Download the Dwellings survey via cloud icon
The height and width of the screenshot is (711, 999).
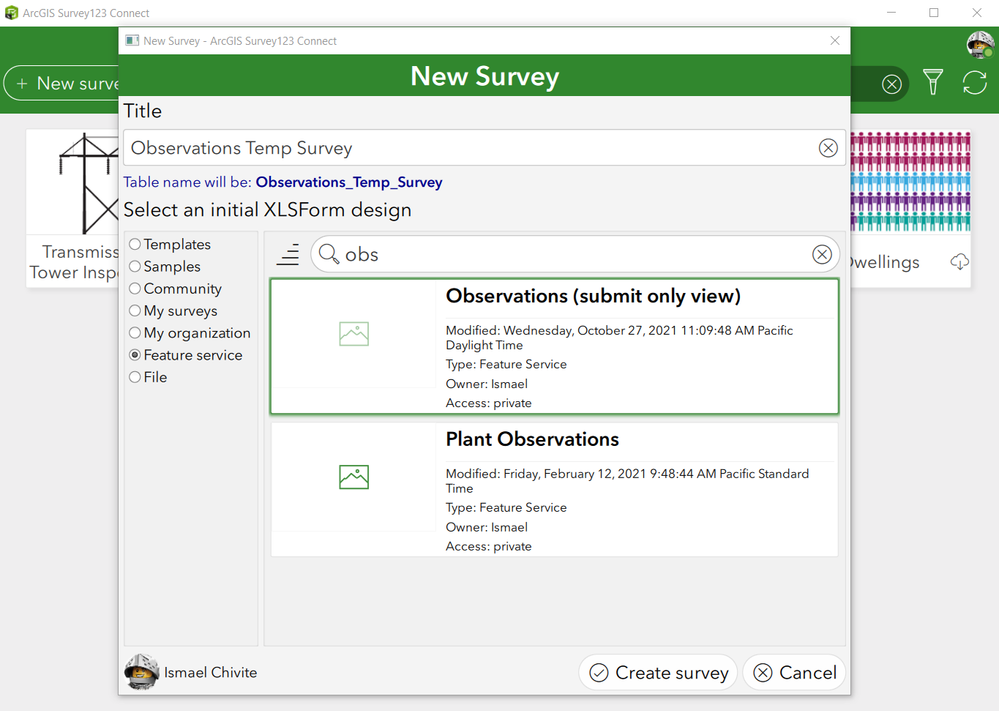click(x=959, y=262)
